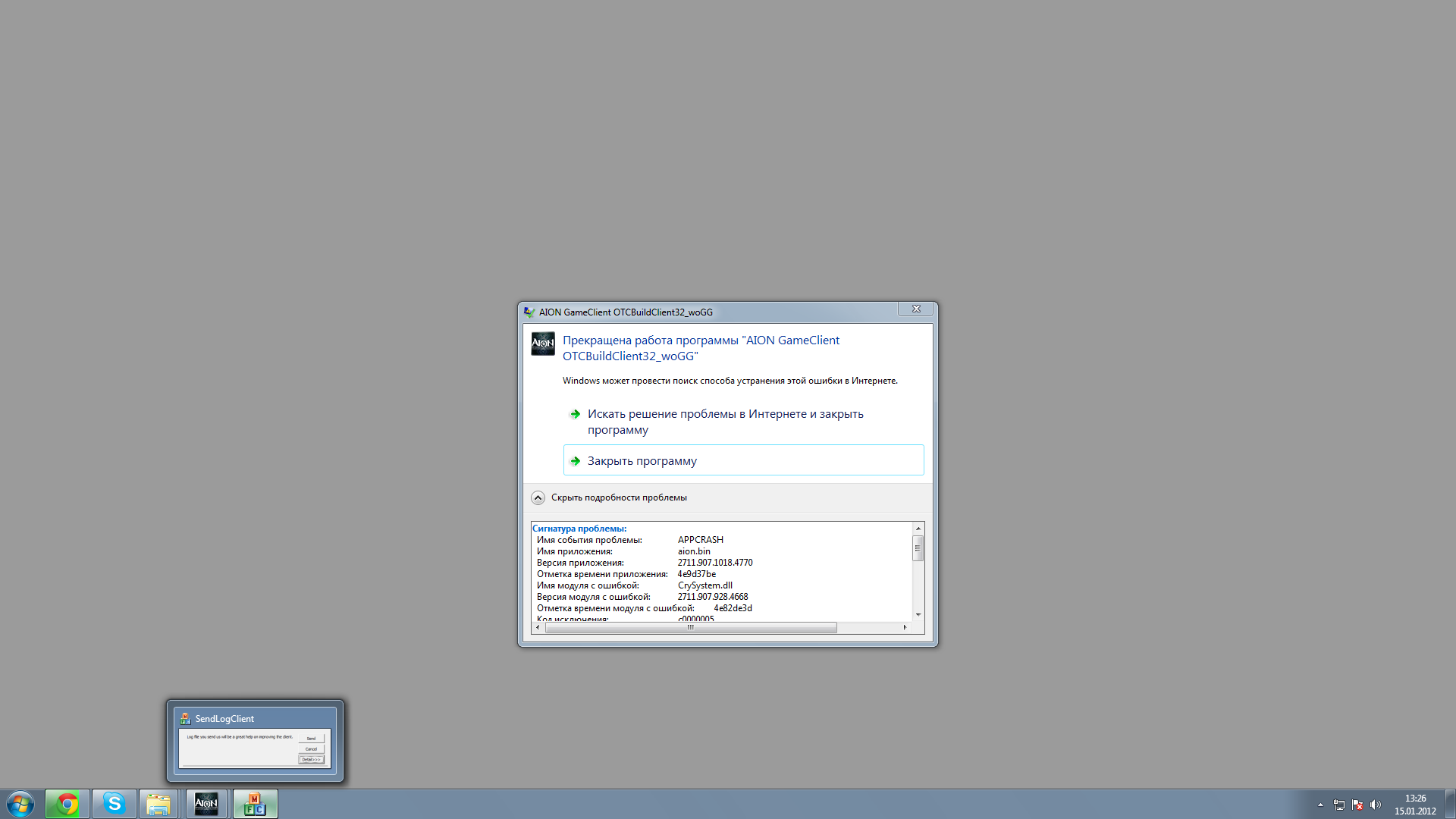
Task: Collapse problem details chevron
Action: 538,497
